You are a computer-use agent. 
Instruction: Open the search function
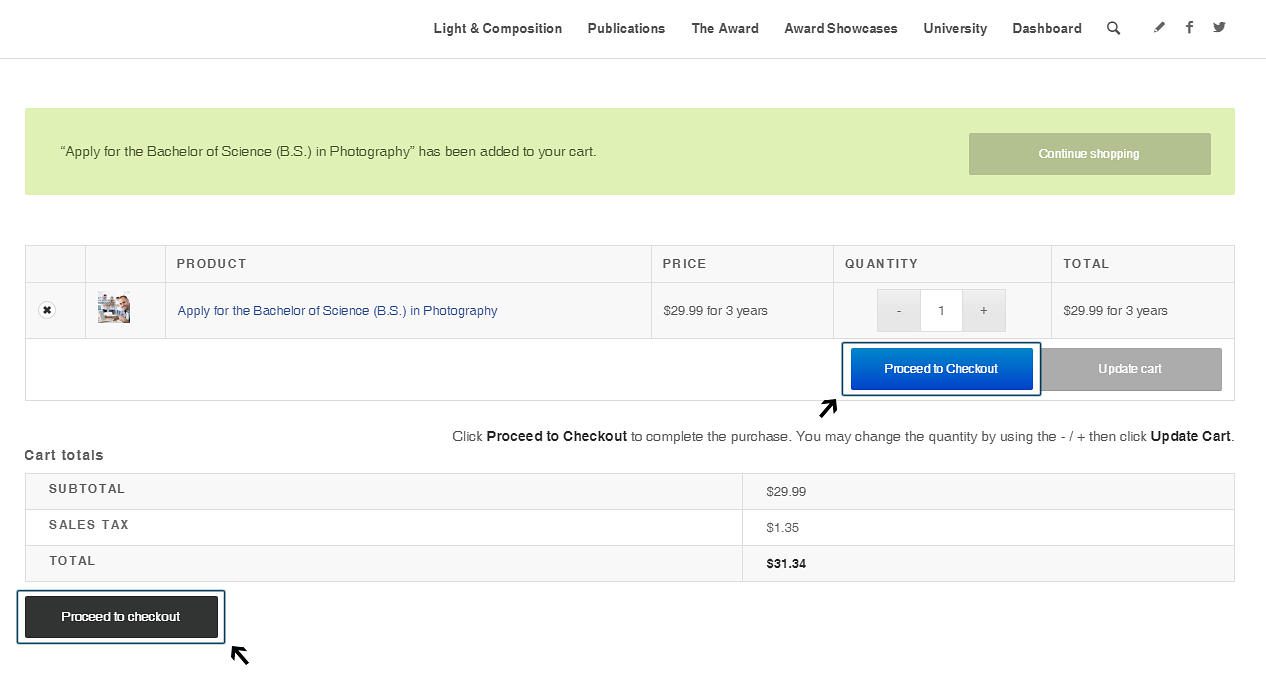tap(1113, 28)
